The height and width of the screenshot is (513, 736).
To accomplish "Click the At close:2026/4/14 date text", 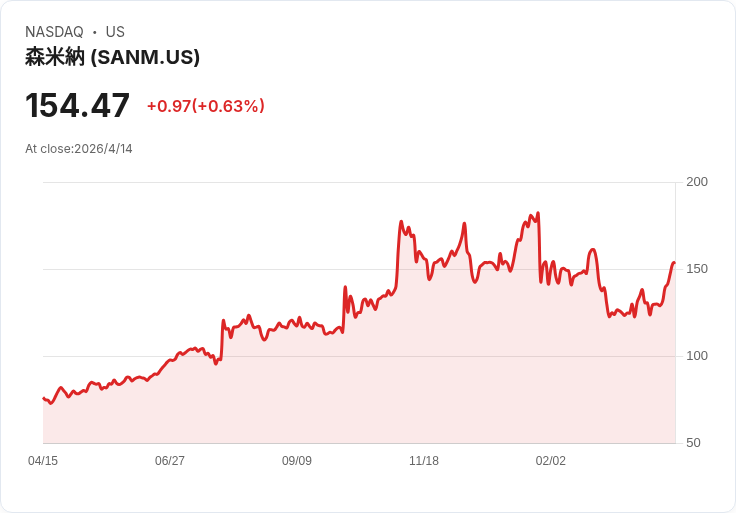I will point(79,149).
